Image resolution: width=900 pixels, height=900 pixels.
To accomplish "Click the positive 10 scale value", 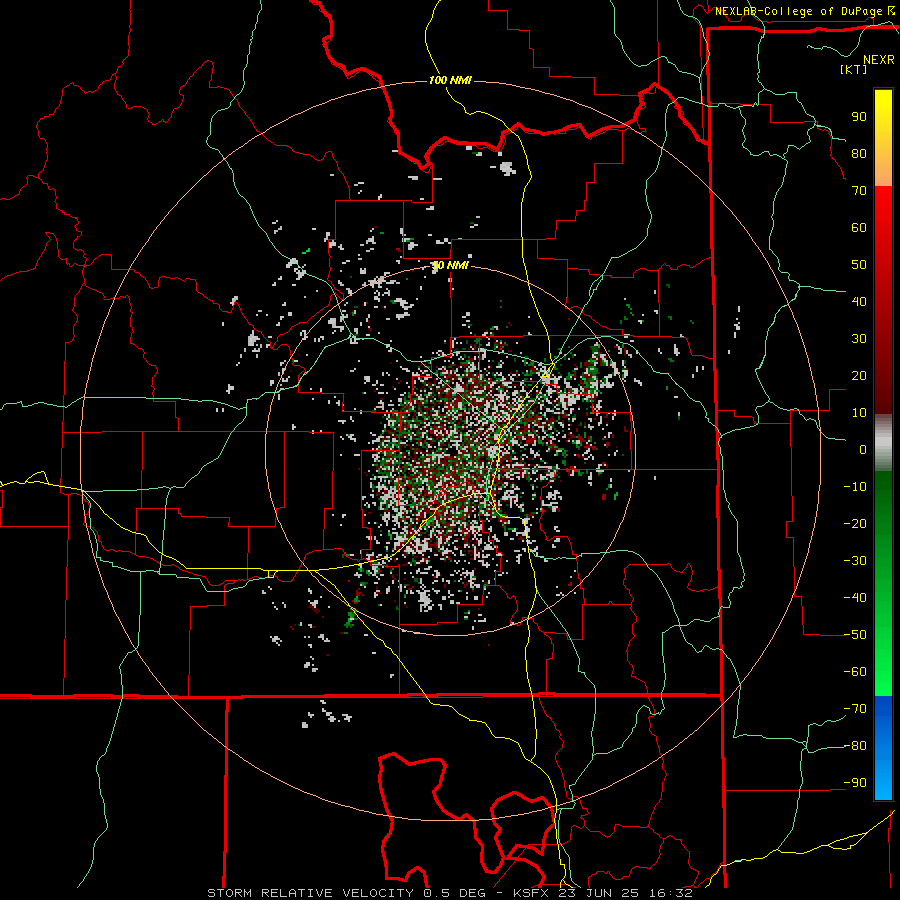I will coord(859,413).
